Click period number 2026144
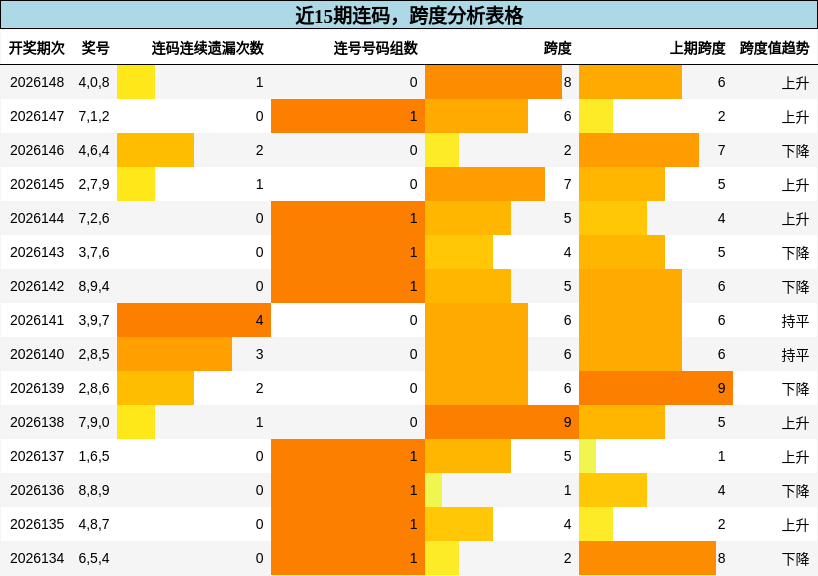The width and height of the screenshot is (818, 576). click(x=37, y=218)
